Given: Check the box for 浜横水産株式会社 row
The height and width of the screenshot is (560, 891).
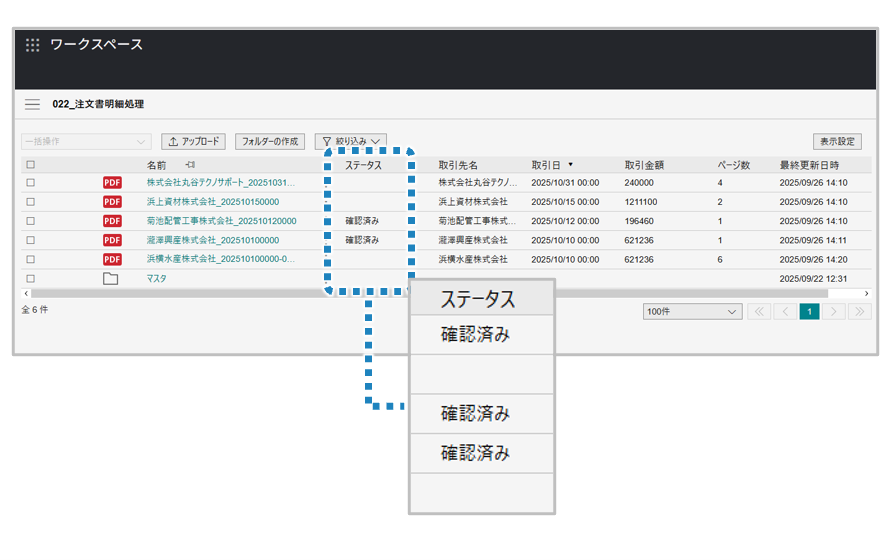Looking at the screenshot, I should (31, 259).
